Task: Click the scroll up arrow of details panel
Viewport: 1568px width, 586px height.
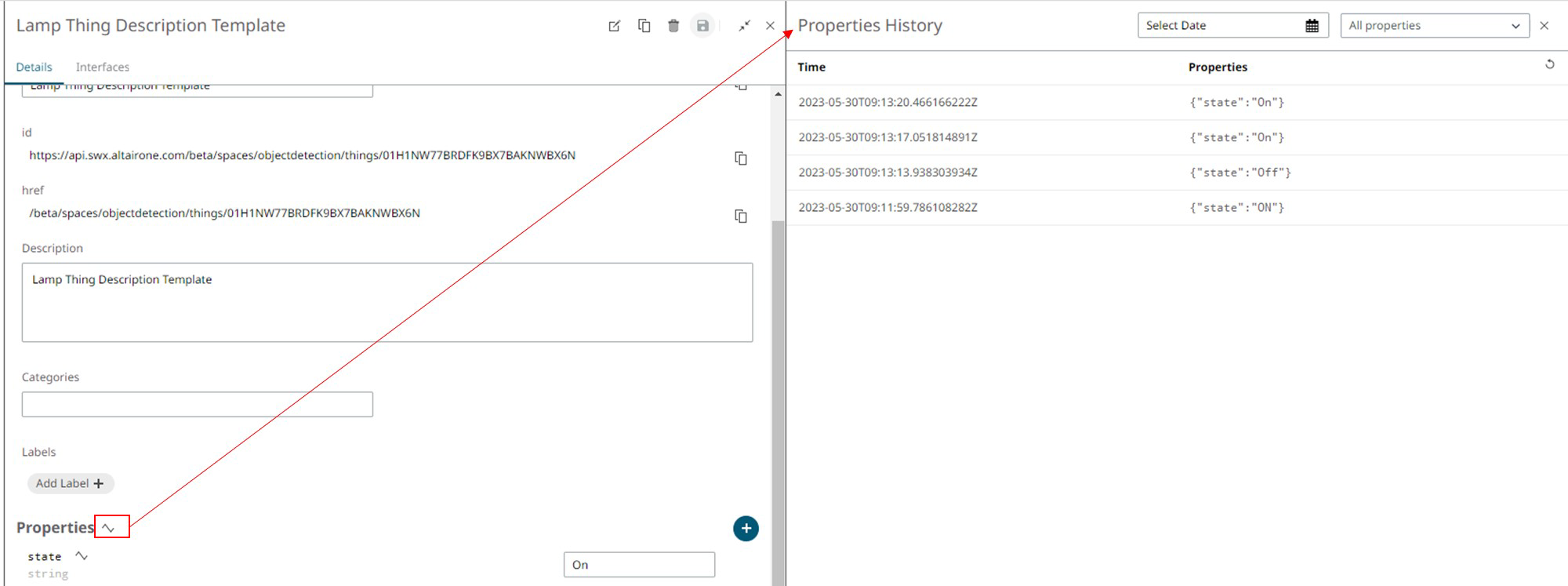Action: pos(778,94)
